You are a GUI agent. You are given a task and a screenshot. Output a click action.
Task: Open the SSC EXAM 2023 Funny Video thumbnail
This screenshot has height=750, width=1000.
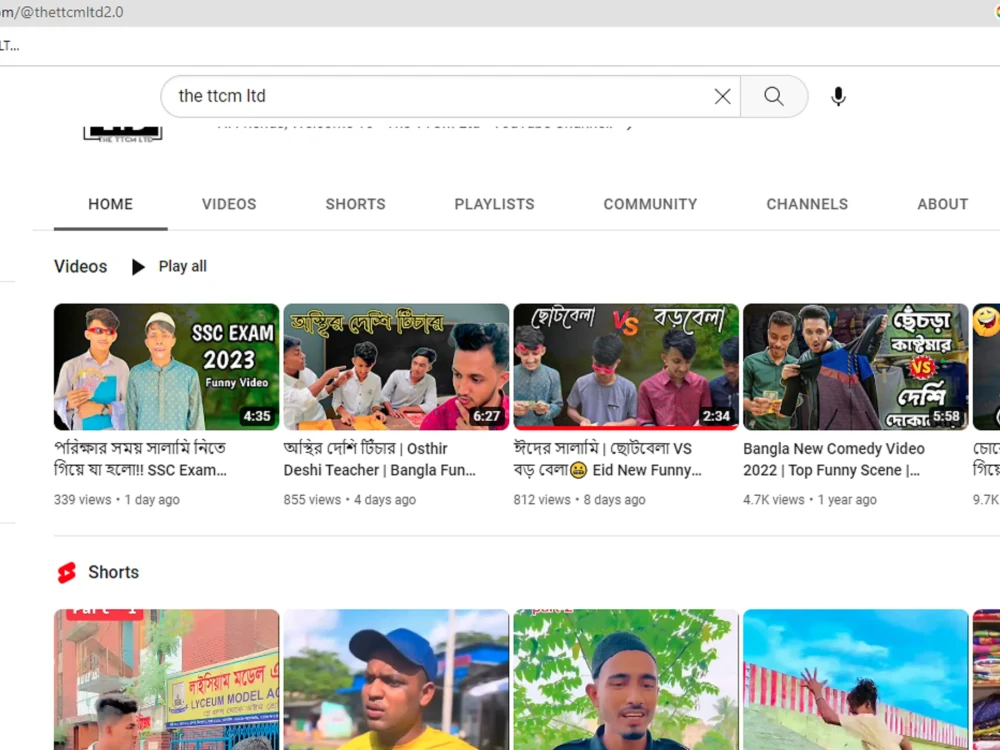[166, 367]
